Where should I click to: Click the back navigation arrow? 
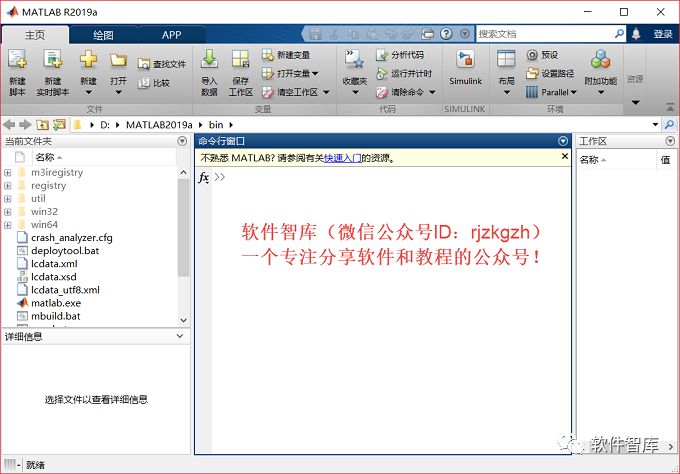[9, 125]
